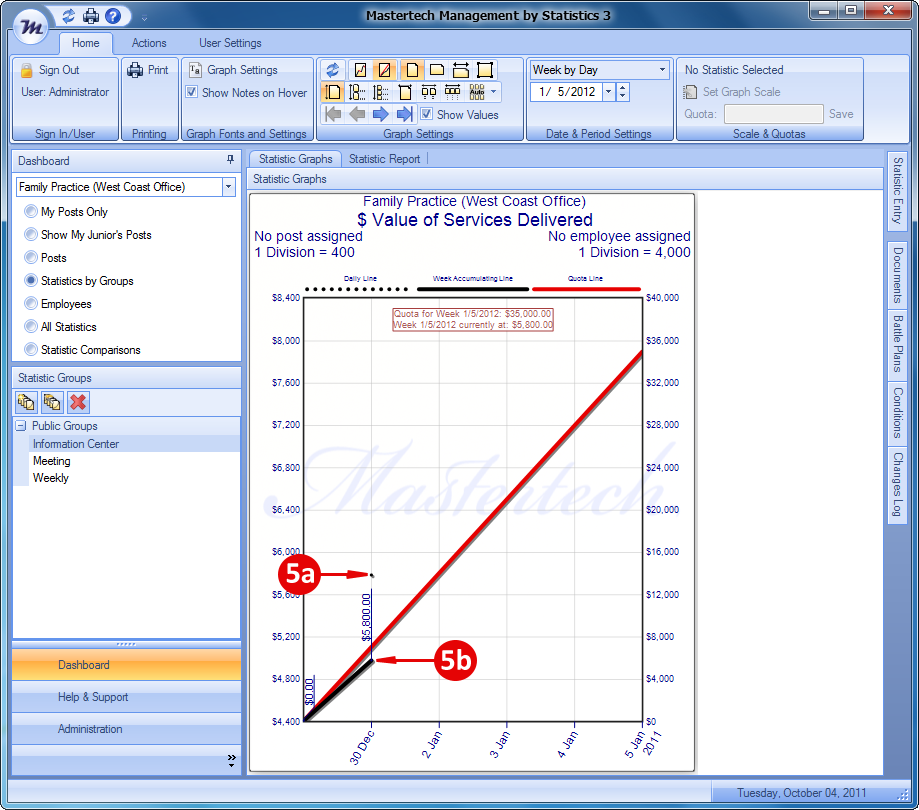Screen dimensions: 919x810
Task: Open the Family Practice office dropdown
Action: click(x=229, y=187)
